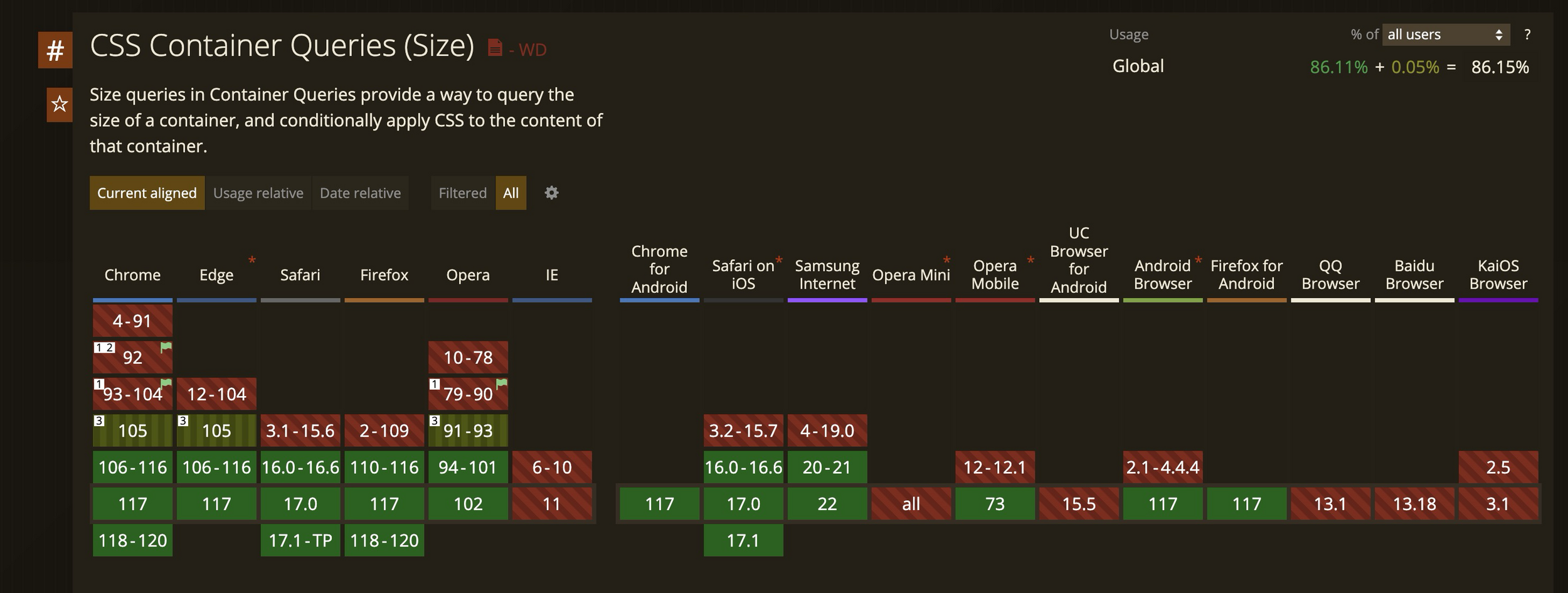Screen dimensions: 1568x593
Task: Click the Firefox column header
Action: 384,275
